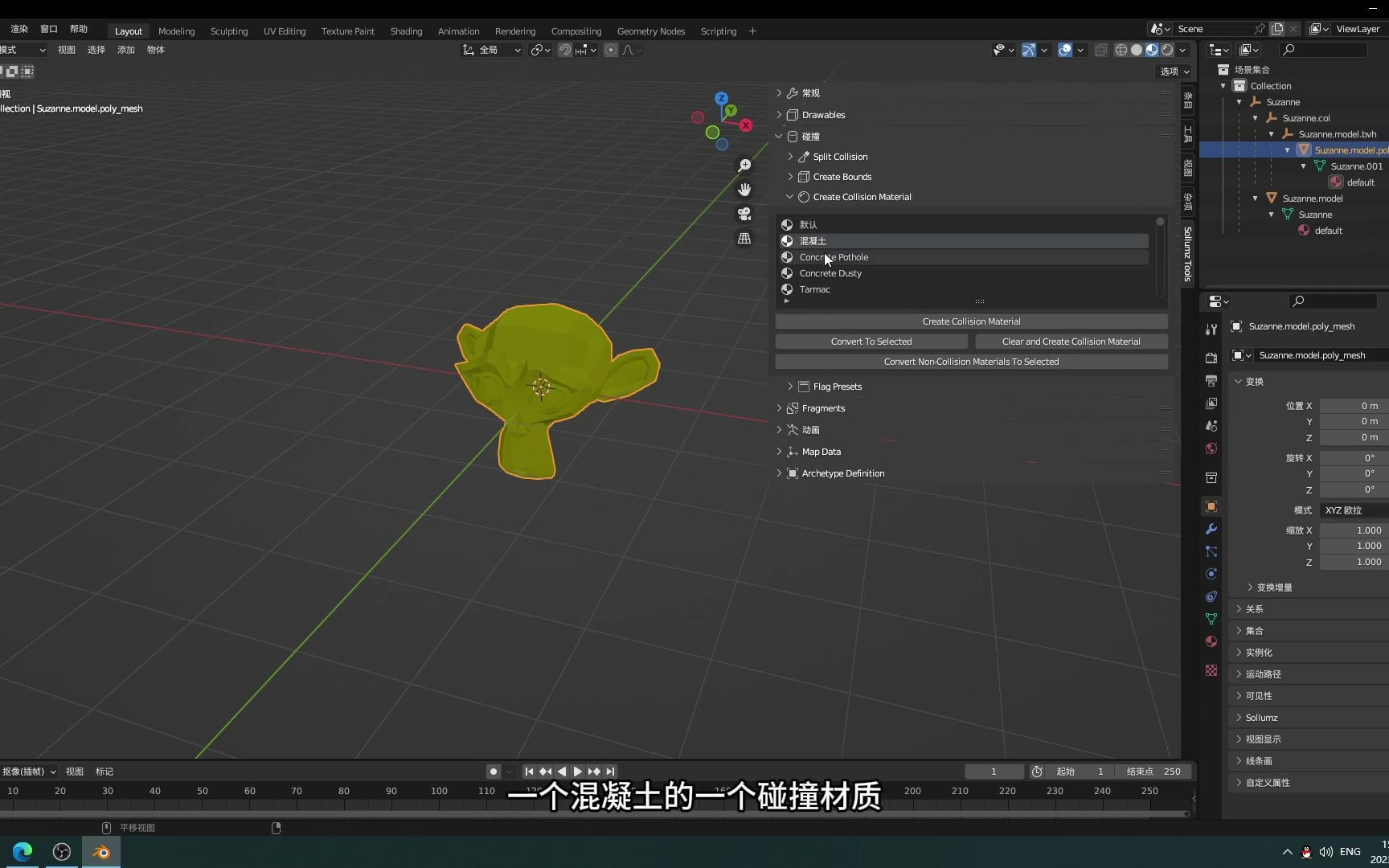Toggle viewport overlays display
This screenshot has width=1389, height=868.
(1065, 50)
